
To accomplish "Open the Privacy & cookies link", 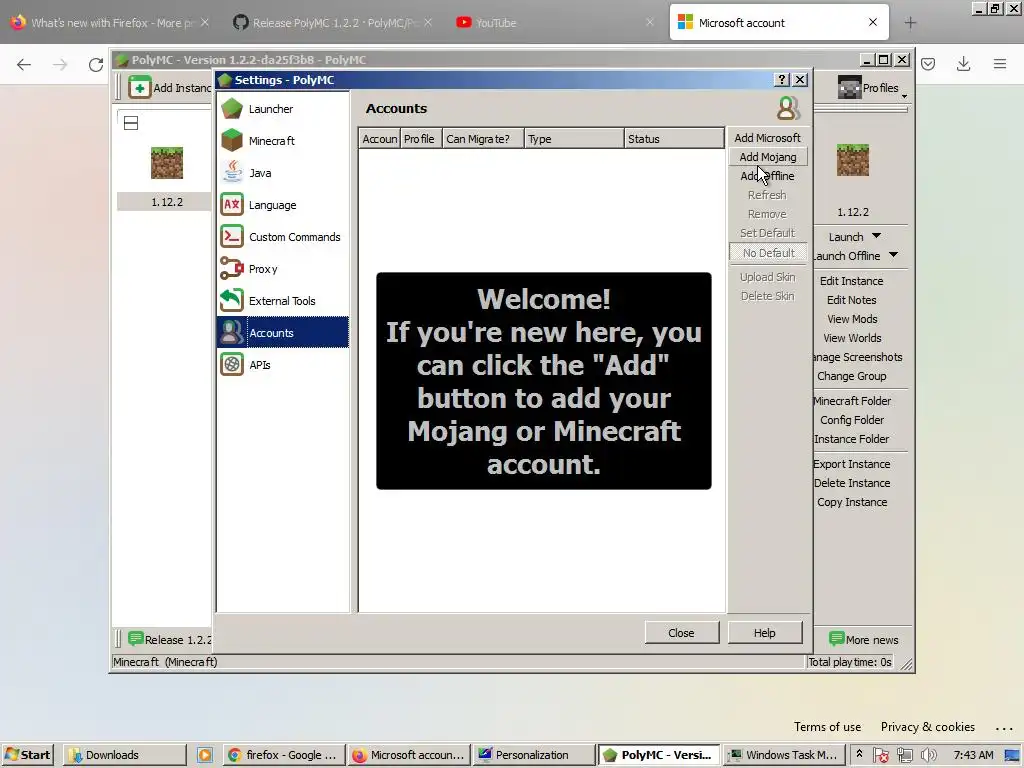I will pos(927,727).
